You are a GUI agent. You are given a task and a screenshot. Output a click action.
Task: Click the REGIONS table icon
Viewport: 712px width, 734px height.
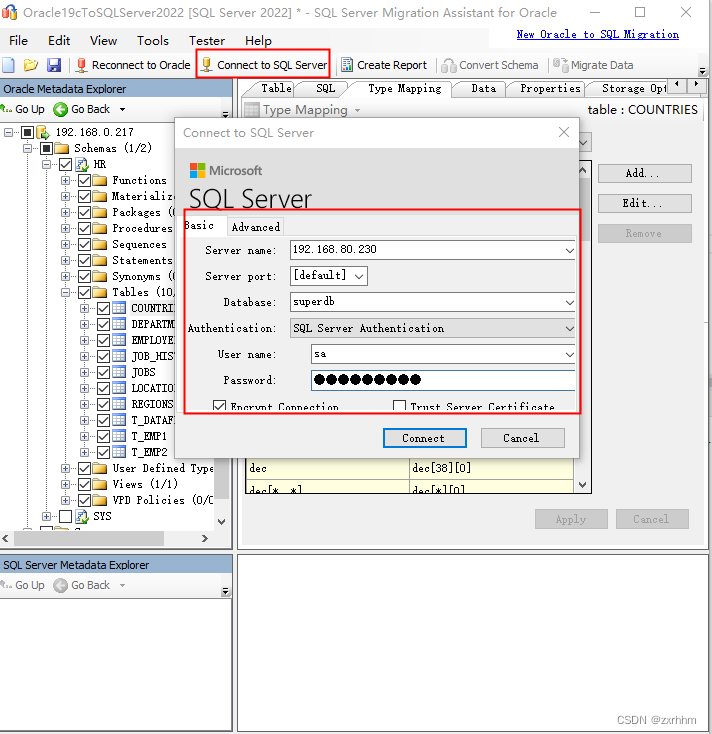119,404
